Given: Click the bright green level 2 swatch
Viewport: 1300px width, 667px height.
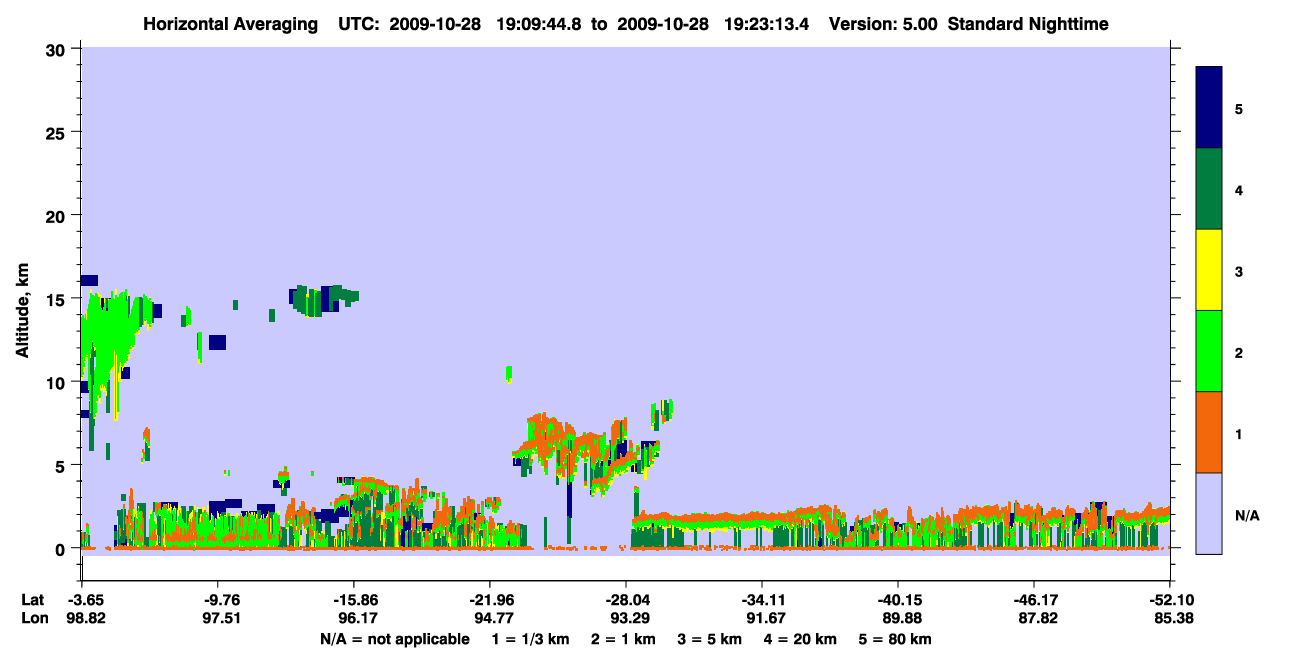Looking at the screenshot, I should (x=1209, y=351).
